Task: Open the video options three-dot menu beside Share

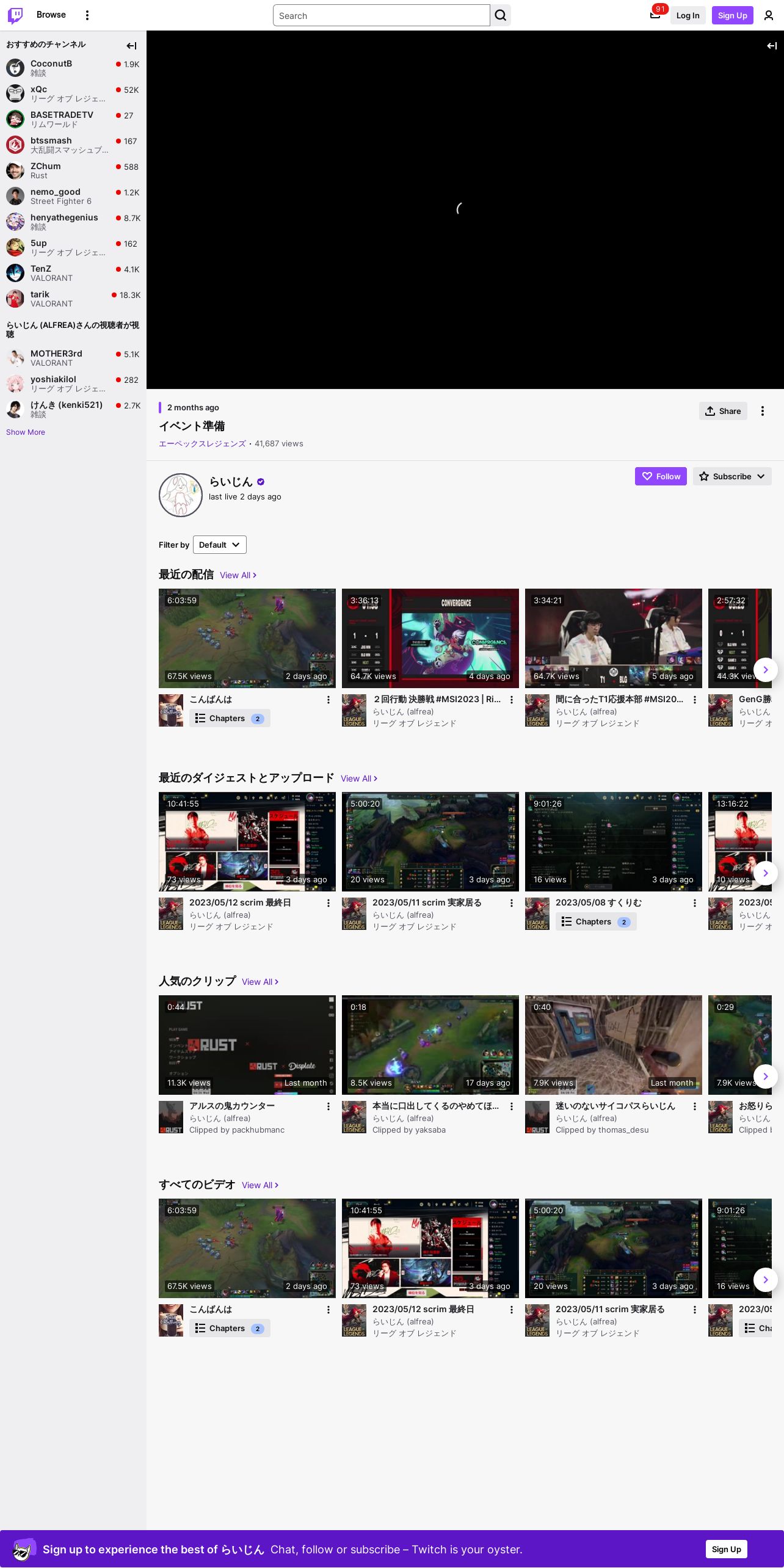Action: click(763, 411)
